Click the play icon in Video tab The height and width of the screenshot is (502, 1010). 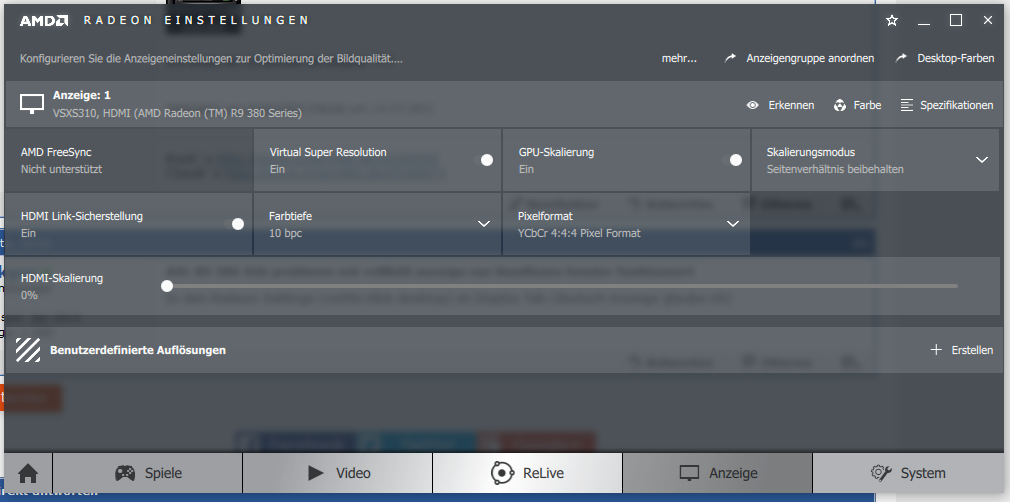[316, 473]
